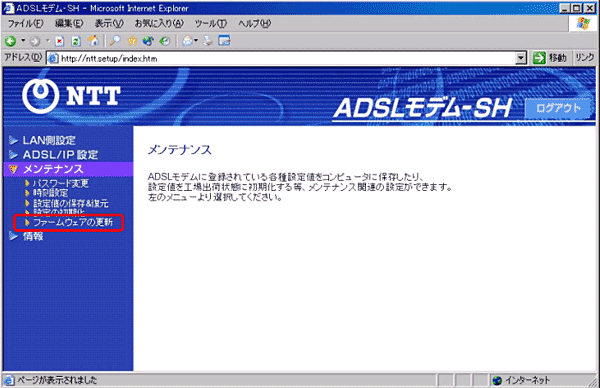Viewport: 600px width, 388px height.
Task: Open the Forward button history dropdown arrow
Action: point(47,40)
